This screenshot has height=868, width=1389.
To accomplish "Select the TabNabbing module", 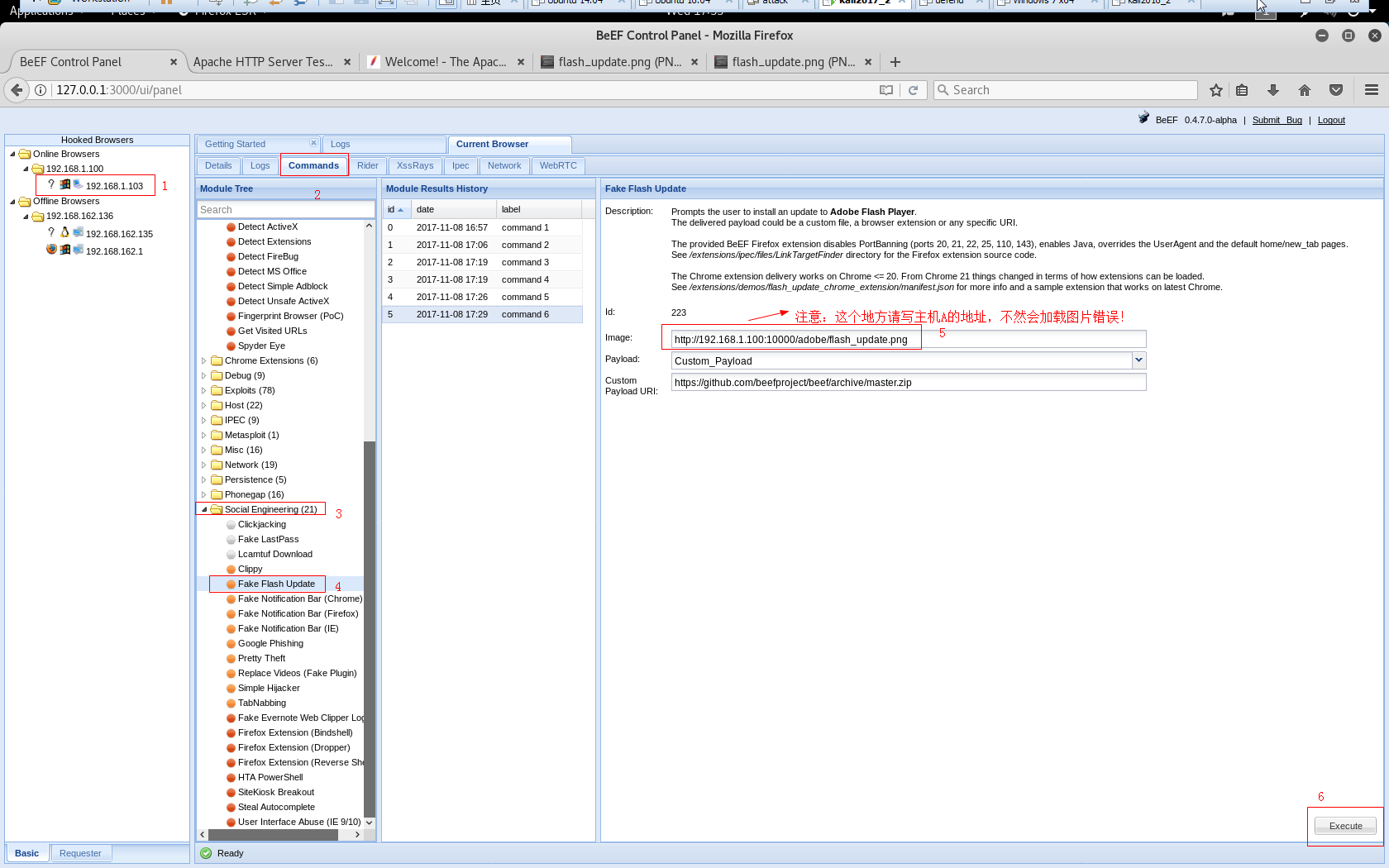I will click(x=261, y=703).
